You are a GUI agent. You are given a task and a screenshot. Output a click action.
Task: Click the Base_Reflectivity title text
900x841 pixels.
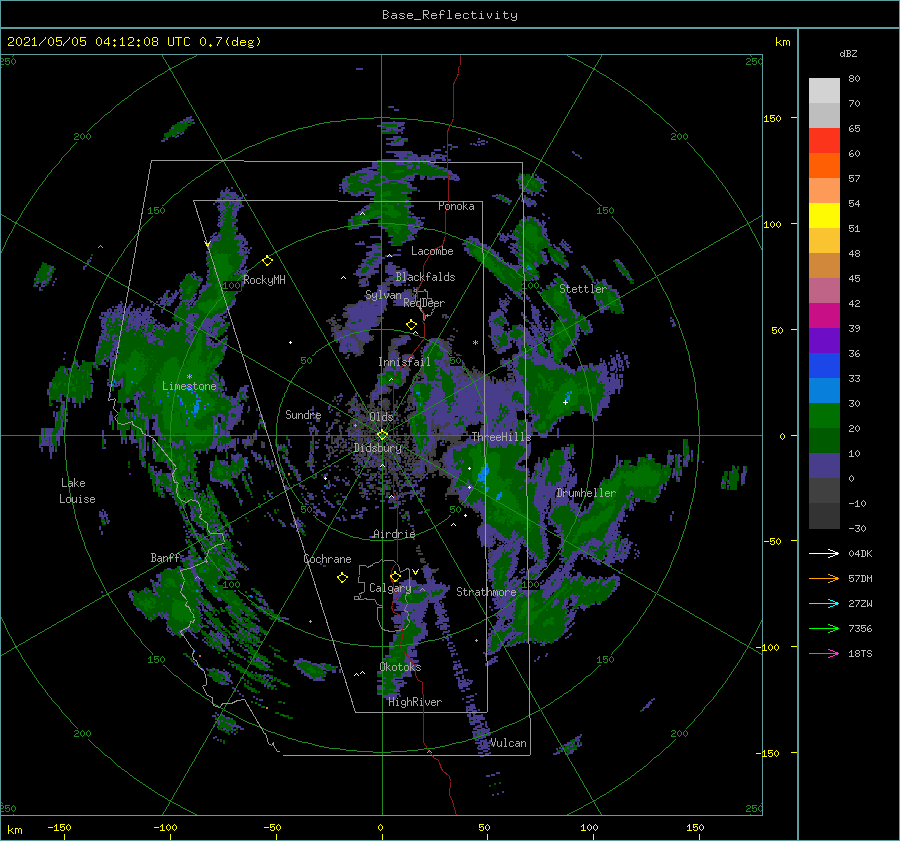[x=450, y=15]
